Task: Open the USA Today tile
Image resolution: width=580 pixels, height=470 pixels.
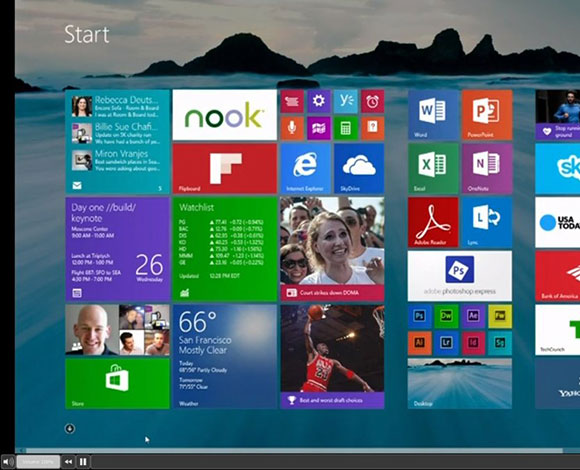Action: coord(558,222)
